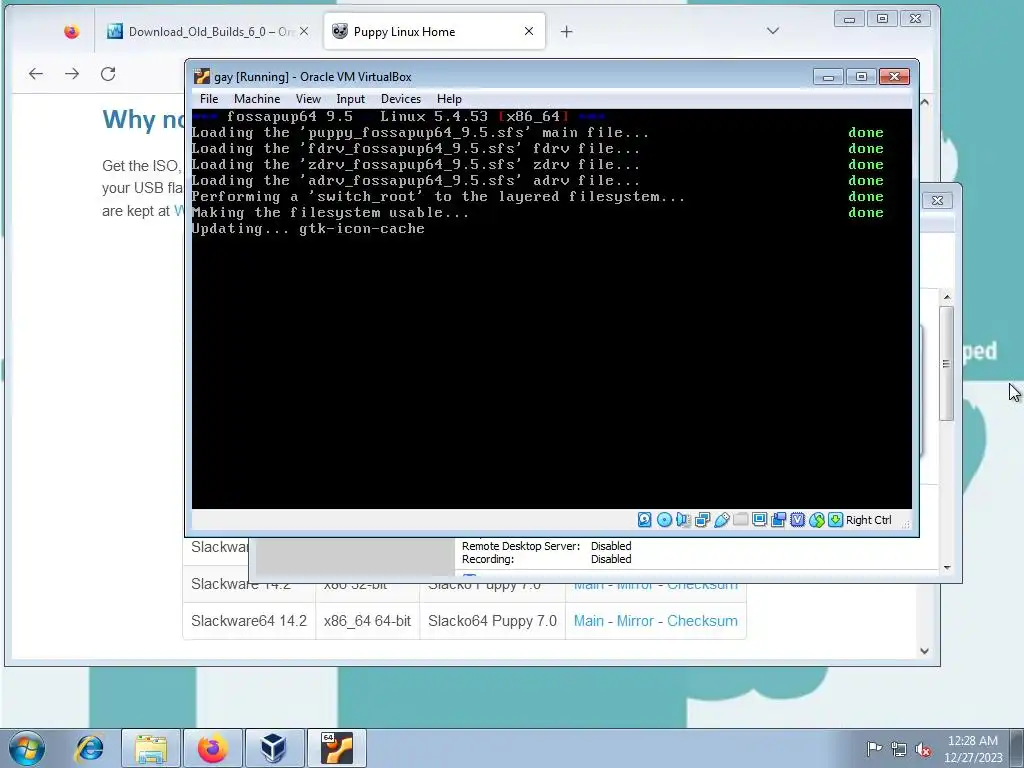Click the audio indicator icon in VM status bar
The height and width of the screenshot is (768, 1024).
coord(683,520)
